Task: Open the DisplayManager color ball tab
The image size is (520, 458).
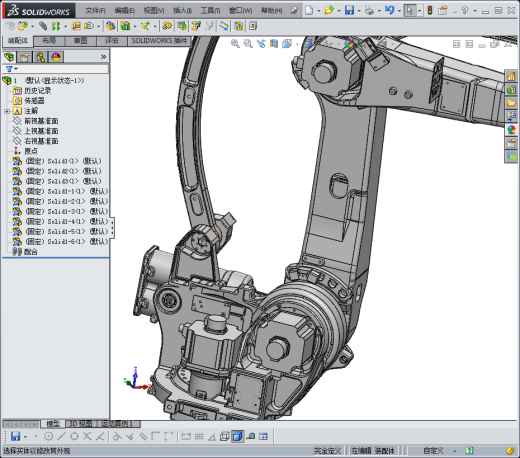Action: (x=56, y=57)
